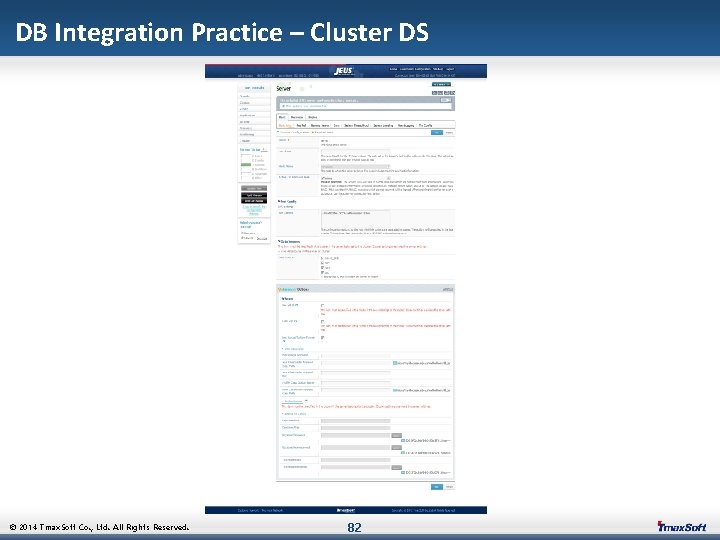The height and width of the screenshot is (540, 720).
Task: Click slide page number 82
Action: point(354,528)
